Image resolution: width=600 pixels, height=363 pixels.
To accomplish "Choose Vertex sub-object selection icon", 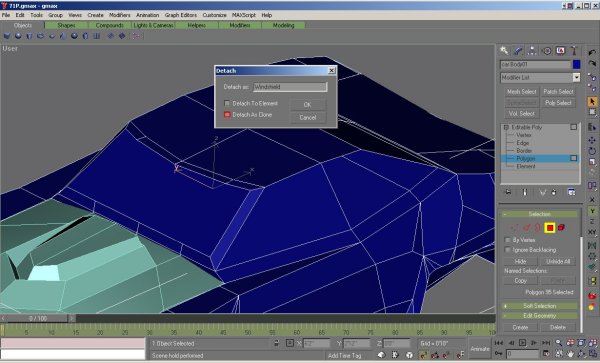I will coord(514,228).
